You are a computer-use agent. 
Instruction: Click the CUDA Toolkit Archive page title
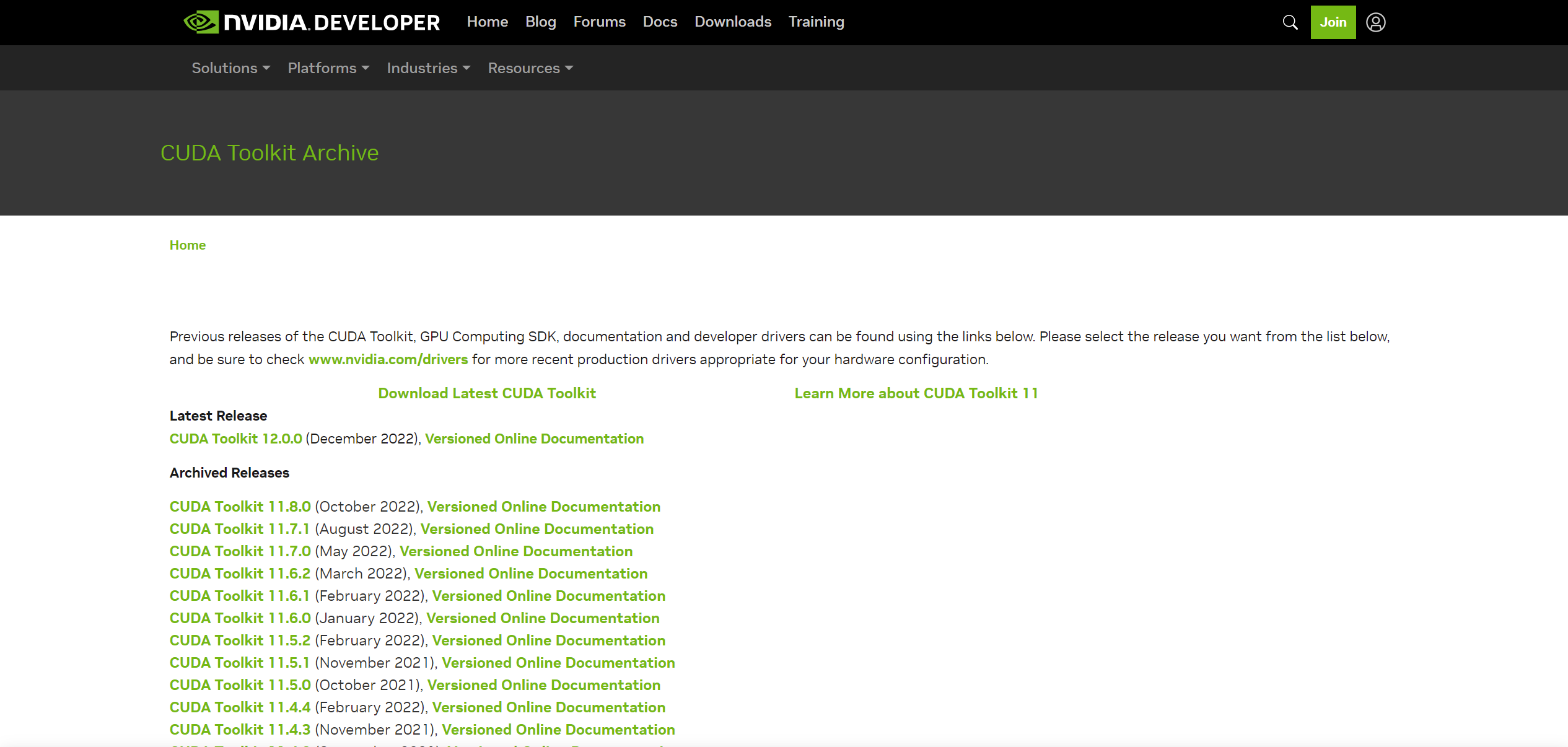coord(269,153)
